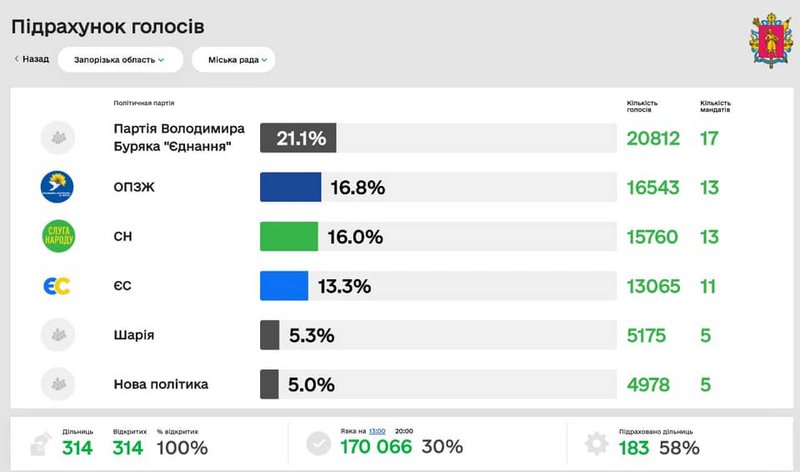Click the ОПЗЖ dark blue result bar
This screenshot has height=472, width=800.
pos(290,187)
